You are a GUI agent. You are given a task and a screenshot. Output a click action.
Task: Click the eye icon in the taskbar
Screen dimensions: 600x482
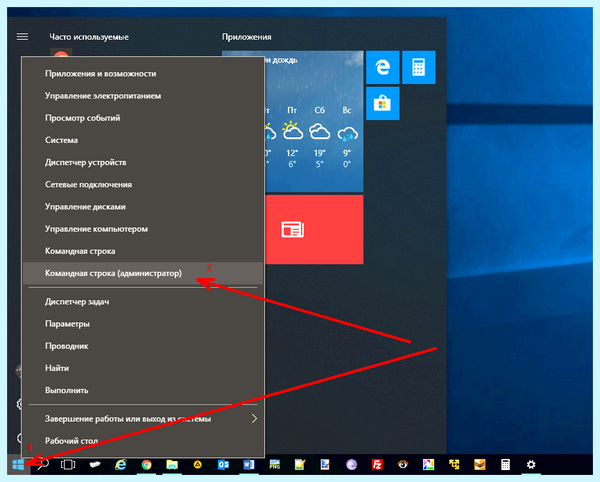pyautogui.click(x=403, y=464)
